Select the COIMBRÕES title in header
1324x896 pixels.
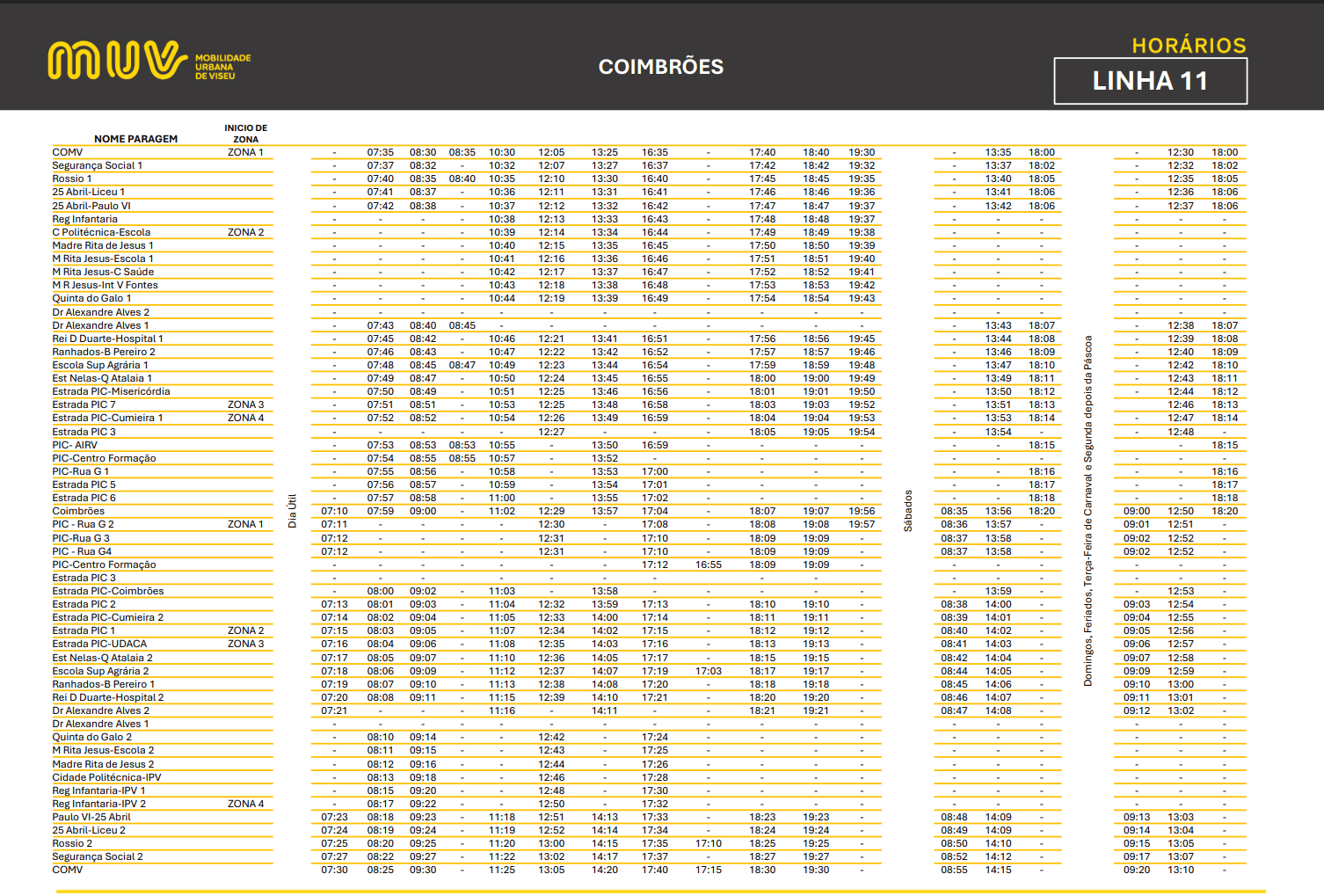(x=660, y=67)
